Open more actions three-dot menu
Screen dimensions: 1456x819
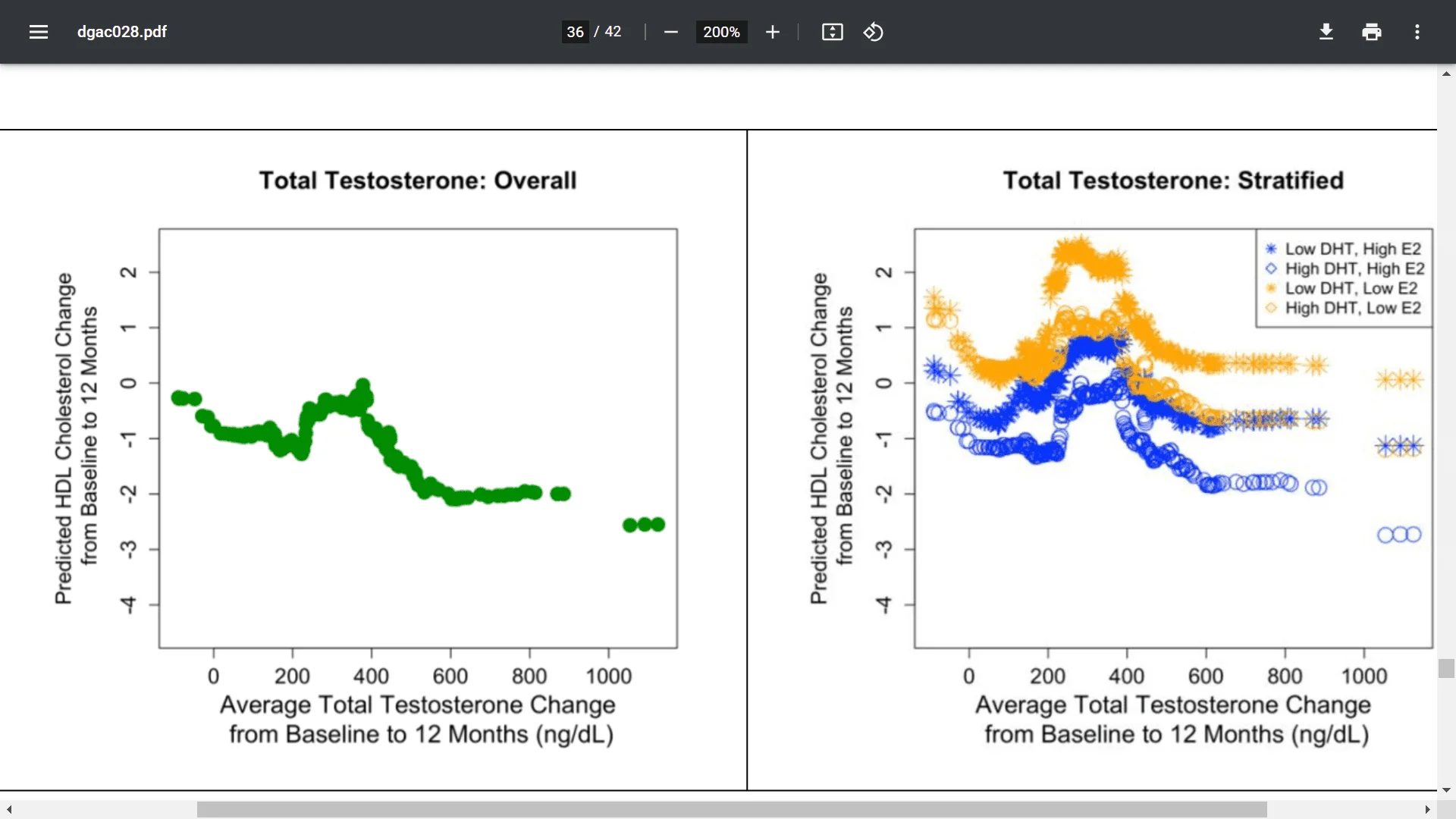1417,32
